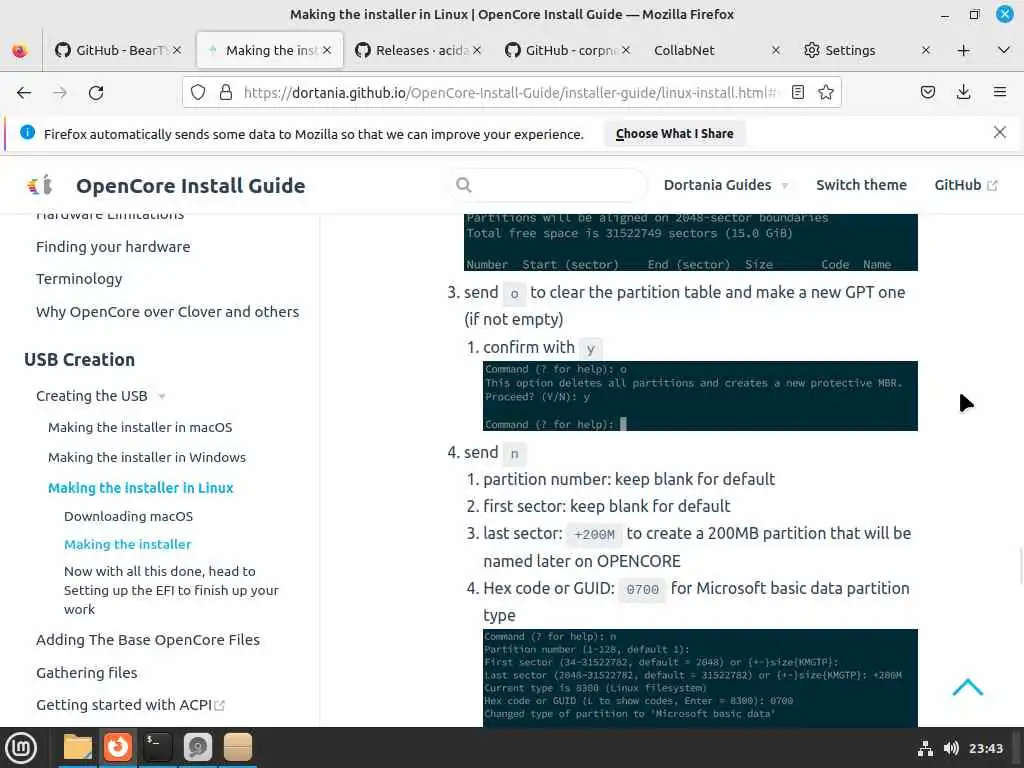1024x768 pixels.
Task: Click the page vertical scrollbar
Action: point(1020,567)
